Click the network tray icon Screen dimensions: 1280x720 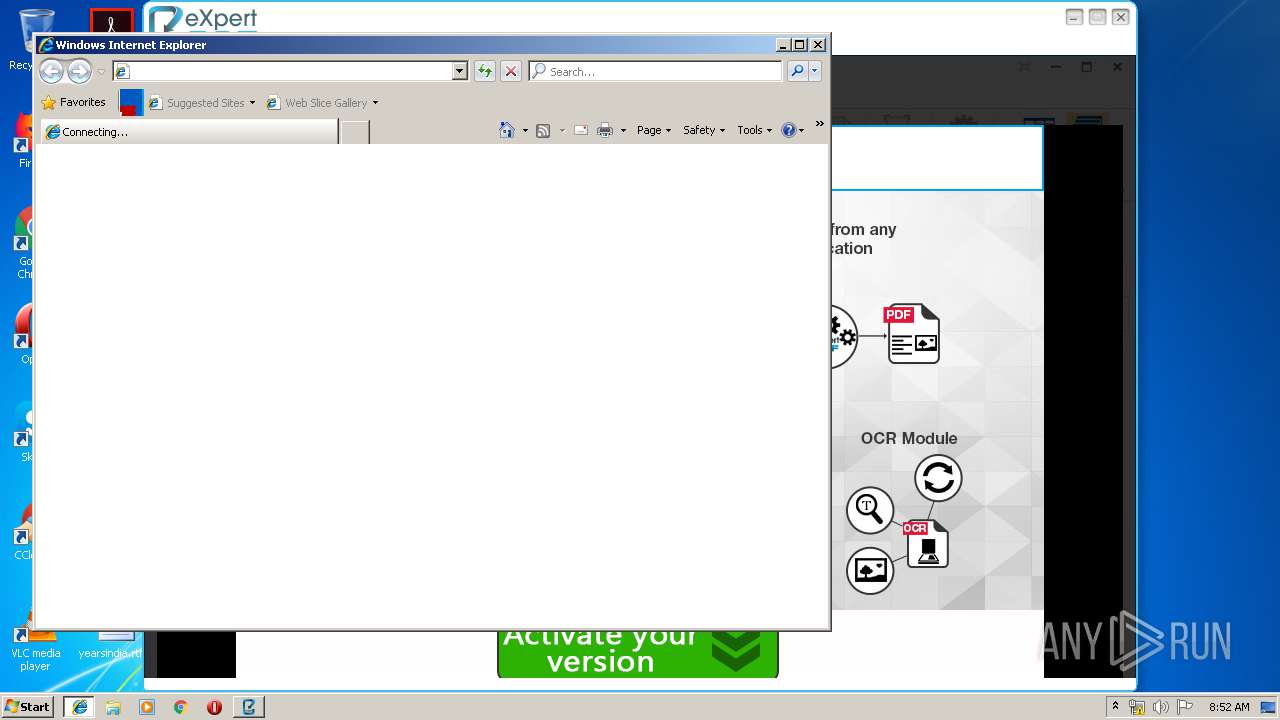click(x=1137, y=707)
